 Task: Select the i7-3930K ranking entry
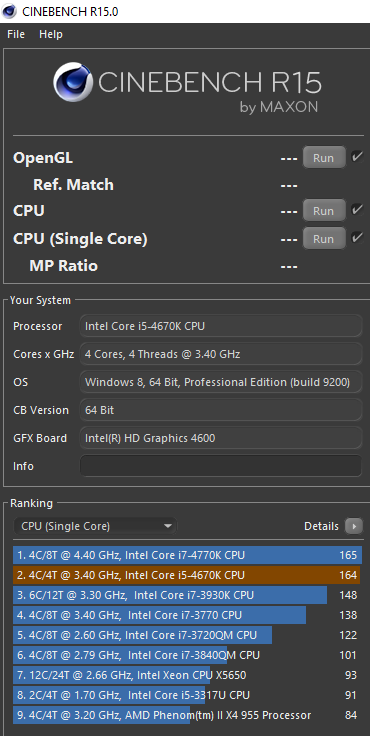[x=187, y=595]
